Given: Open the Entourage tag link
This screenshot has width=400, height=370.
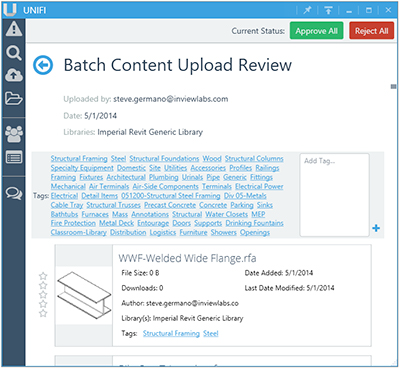Looking at the screenshot, I should point(153,223).
